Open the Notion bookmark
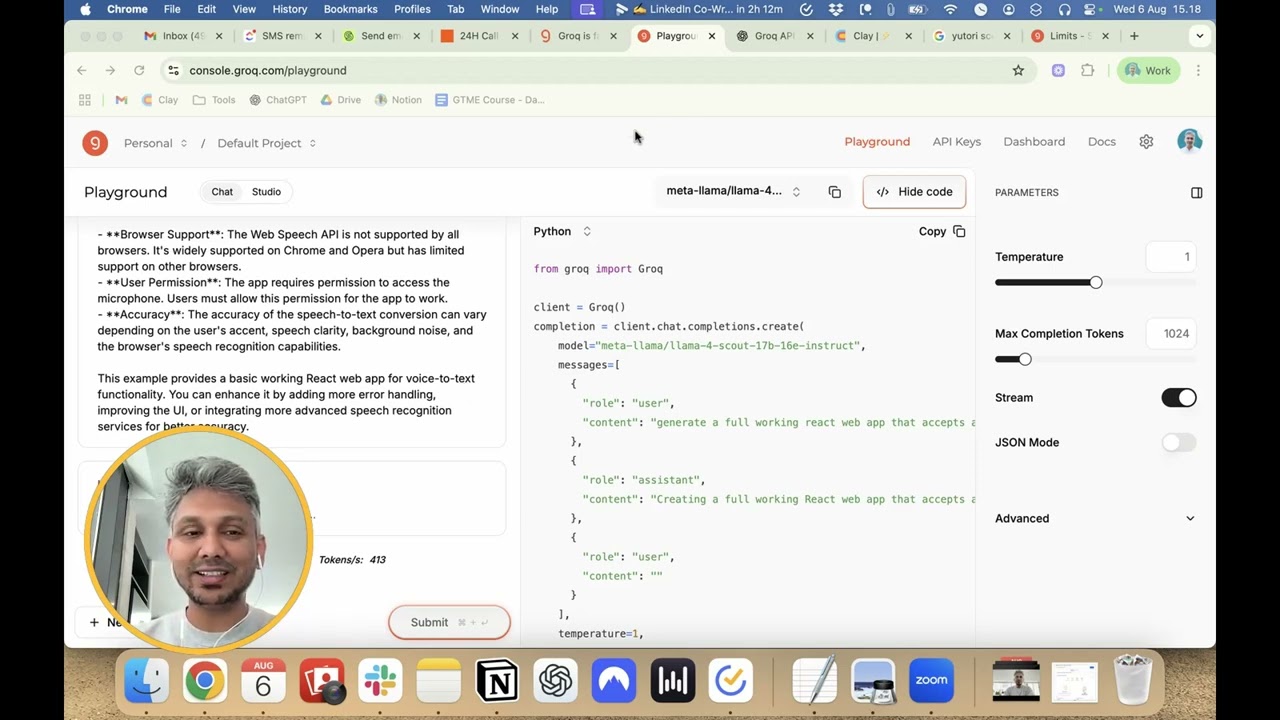 tap(397, 100)
